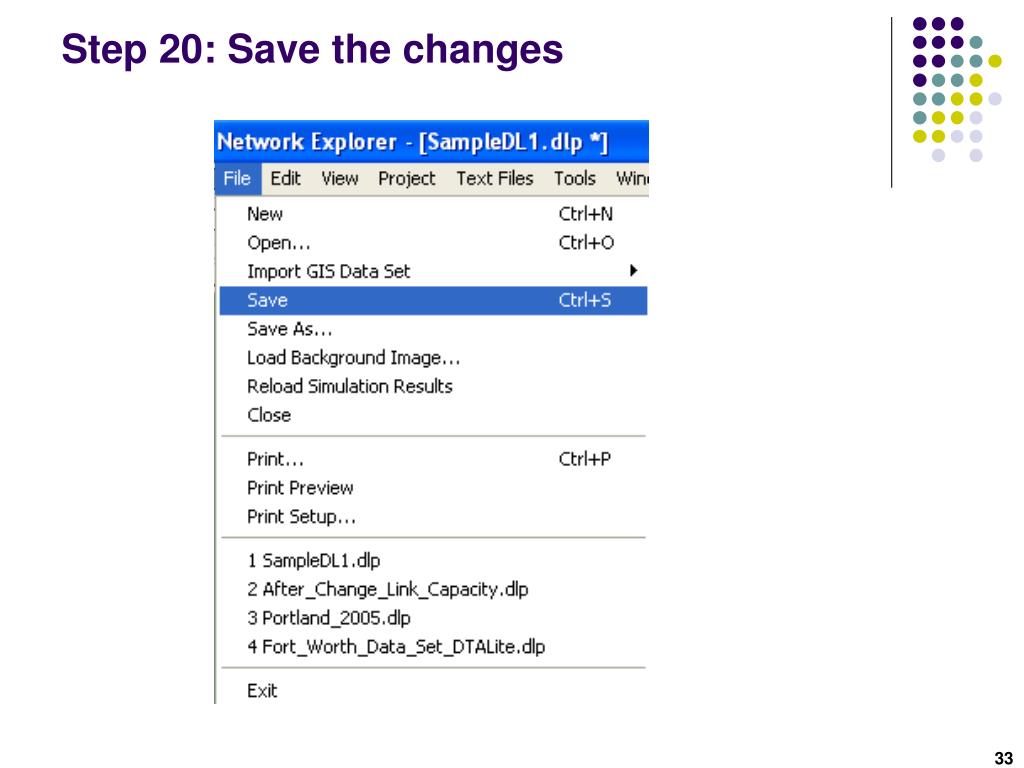Screen dimensions: 1024x768
Task: Select Close in the File menu
Action: [x=433, y=415]
